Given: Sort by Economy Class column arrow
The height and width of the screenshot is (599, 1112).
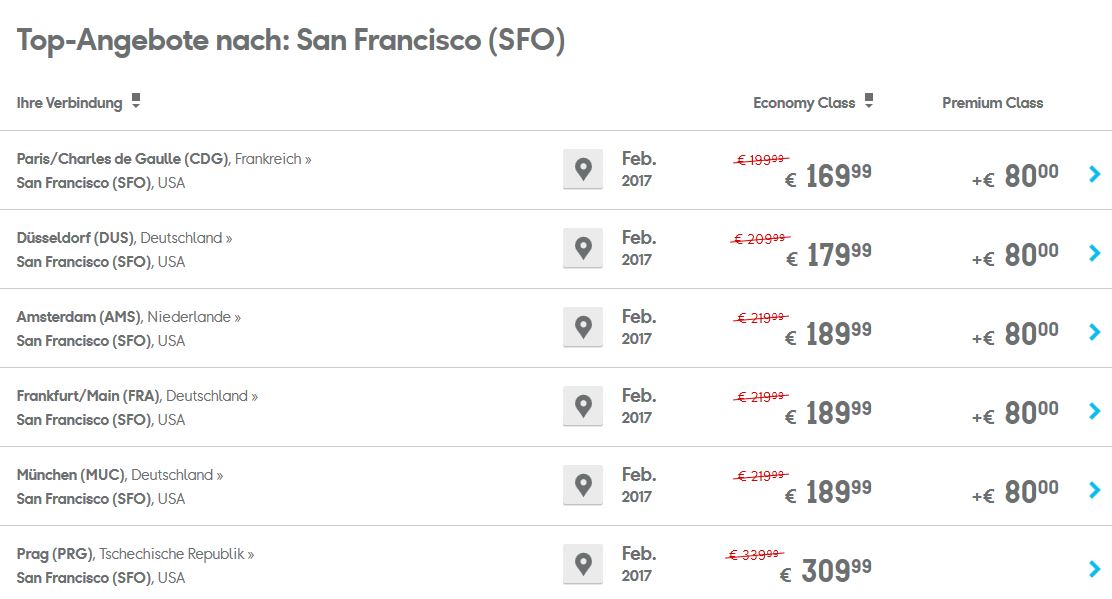Looking at the screenshot, I should (868, 101).
